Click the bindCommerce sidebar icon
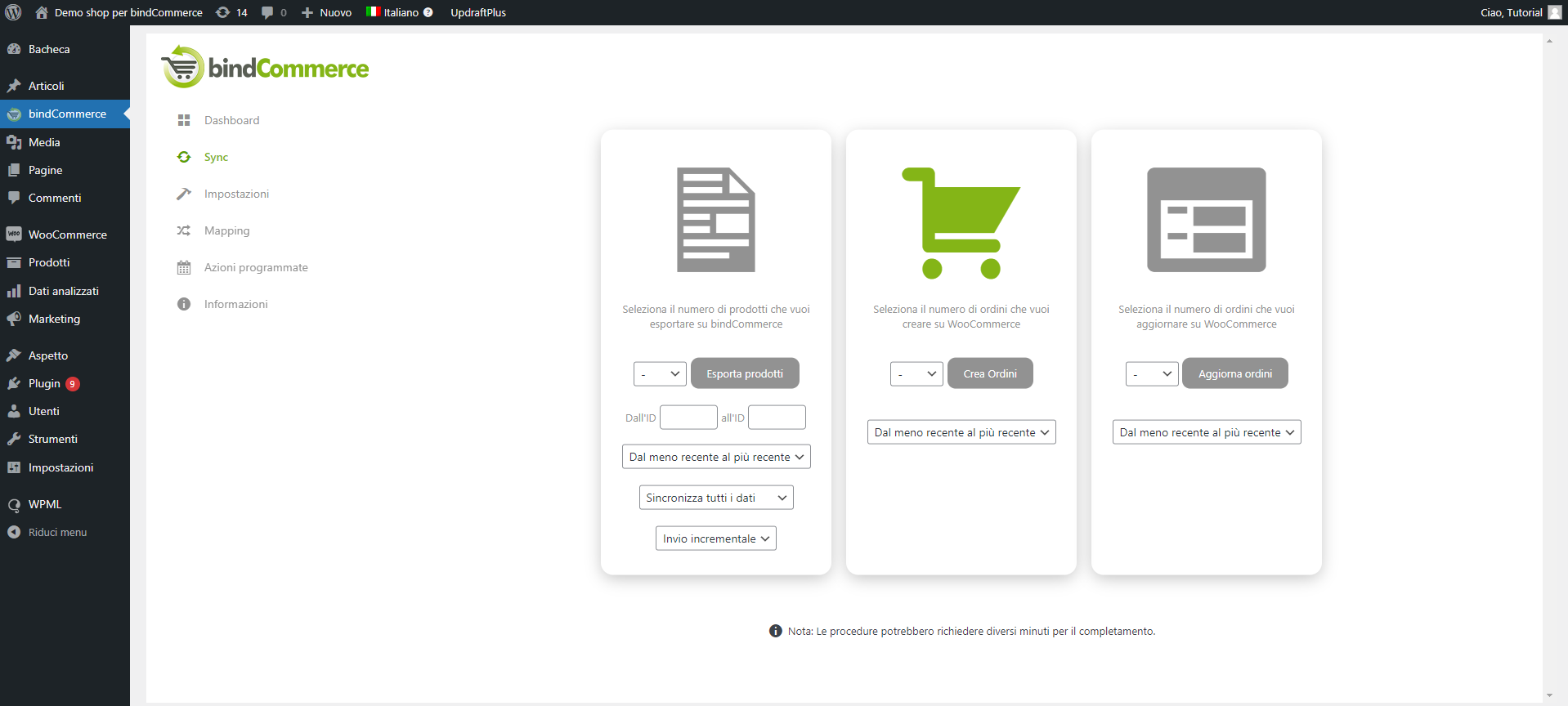Image resolution: width=1568 pixels, height=706 pixels. coord(14,114)
